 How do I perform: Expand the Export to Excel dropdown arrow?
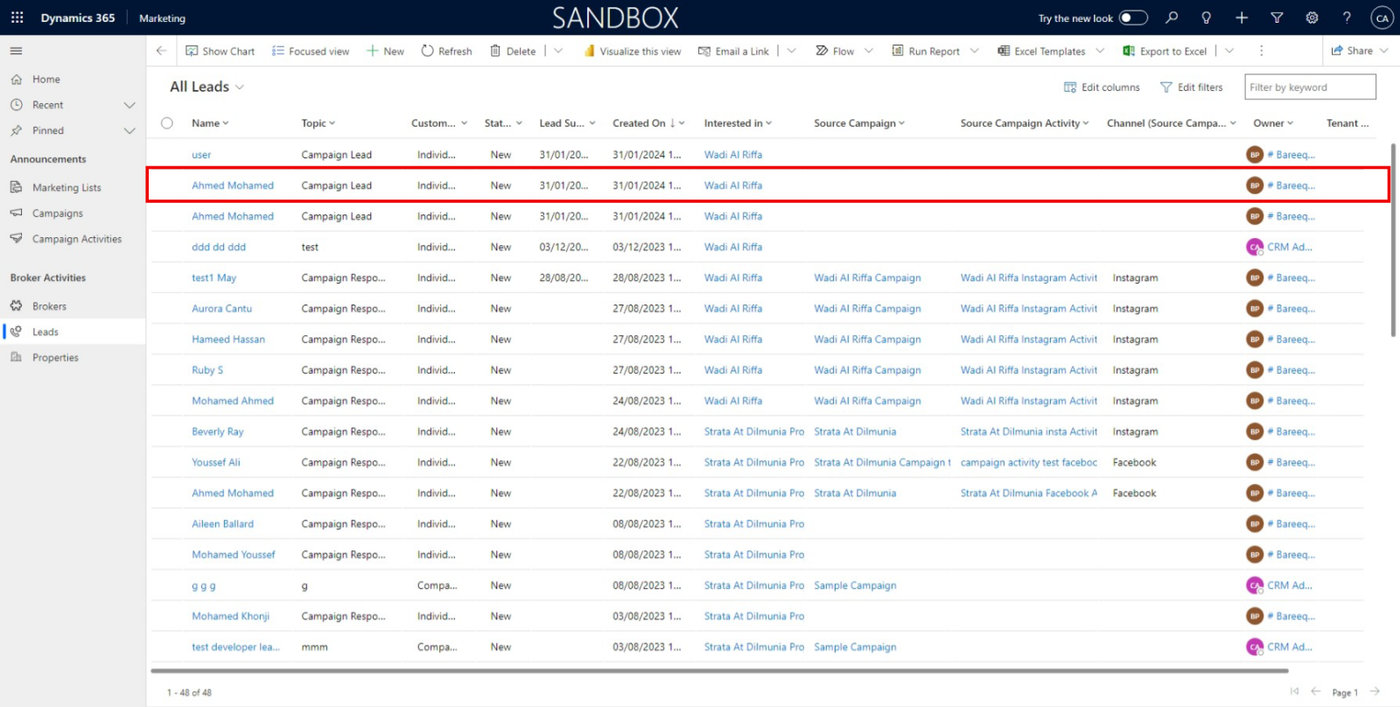click(1229, 51)
